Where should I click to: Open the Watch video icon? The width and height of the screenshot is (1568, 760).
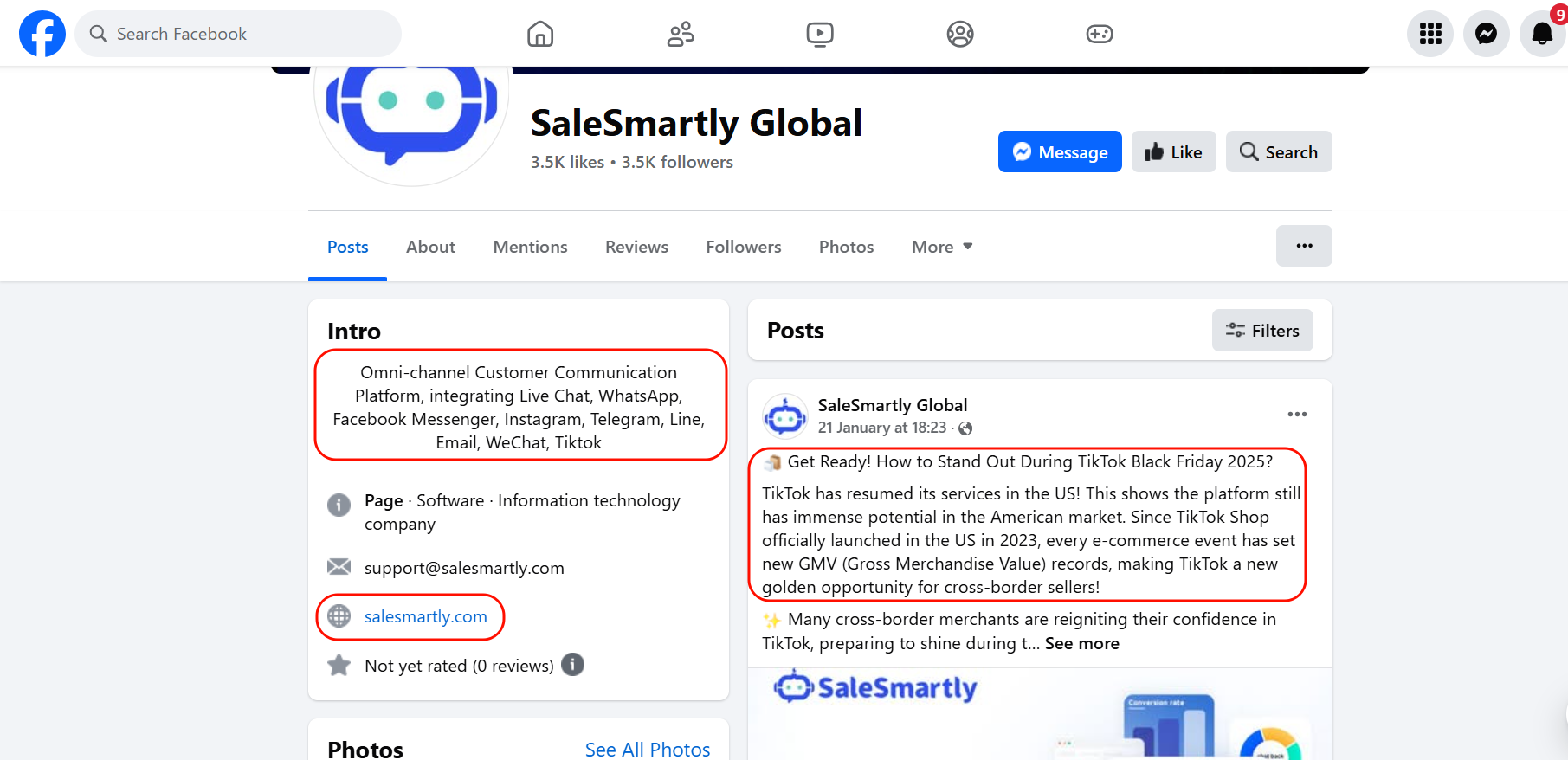click(820, 34)
